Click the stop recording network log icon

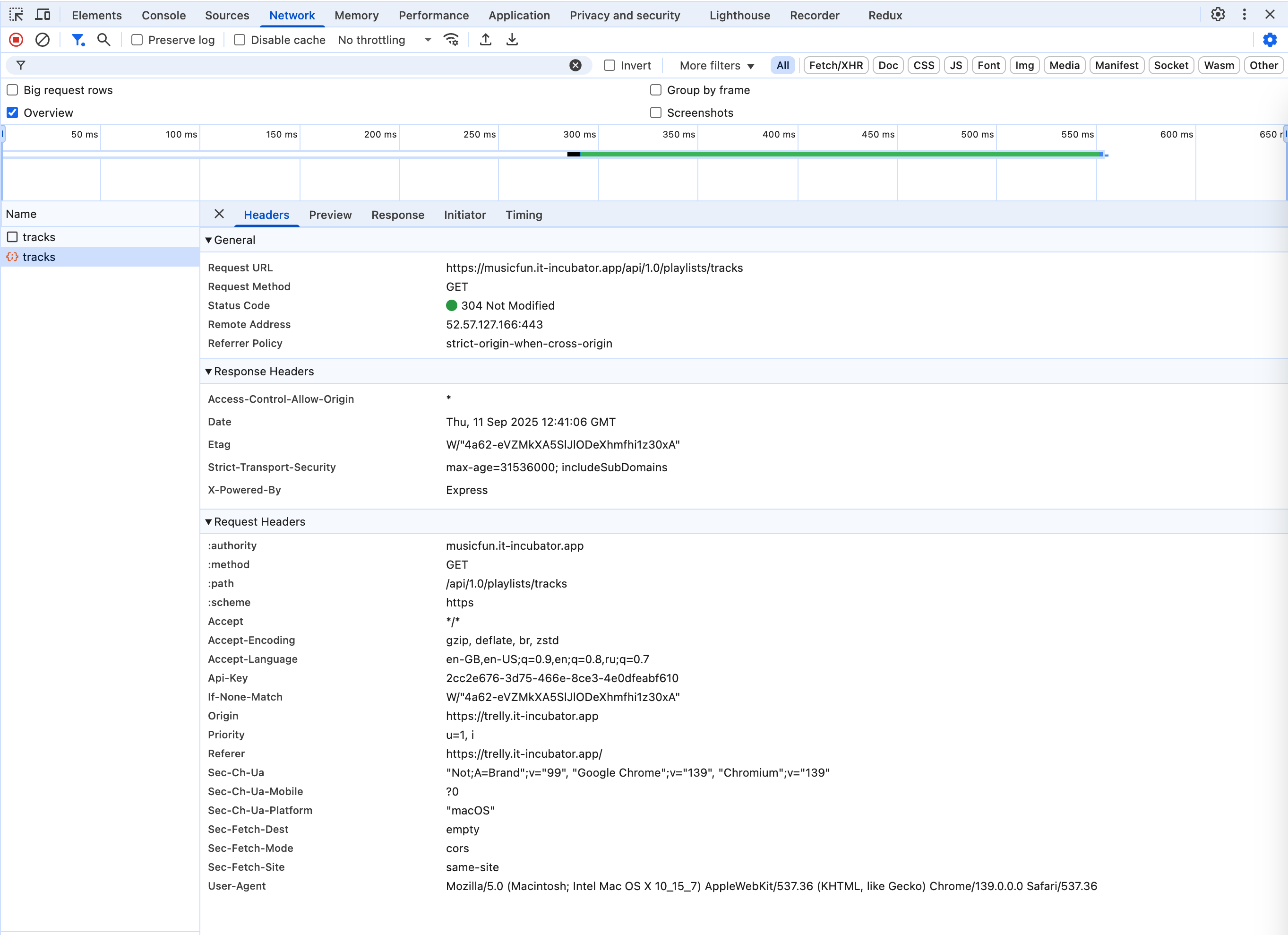[x=16, y=40]
